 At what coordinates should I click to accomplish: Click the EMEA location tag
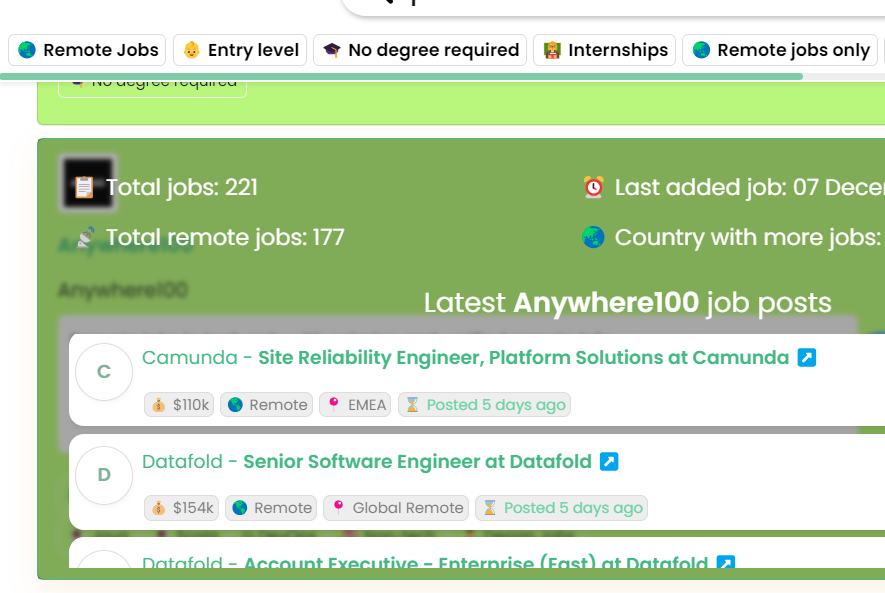point(355,405)
